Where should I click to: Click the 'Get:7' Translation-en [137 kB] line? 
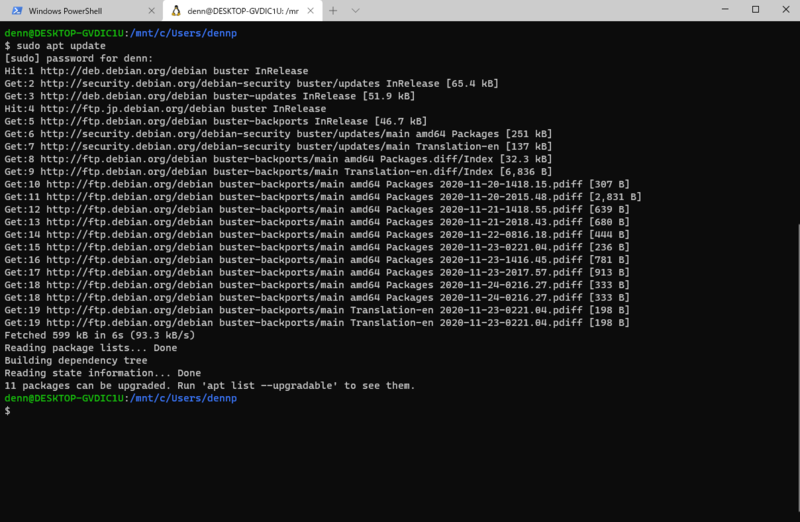[278, 146]
